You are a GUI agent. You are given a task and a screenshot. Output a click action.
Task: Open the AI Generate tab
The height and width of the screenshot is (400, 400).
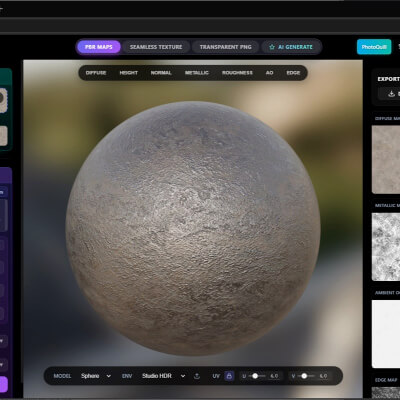tap(291, 47)
